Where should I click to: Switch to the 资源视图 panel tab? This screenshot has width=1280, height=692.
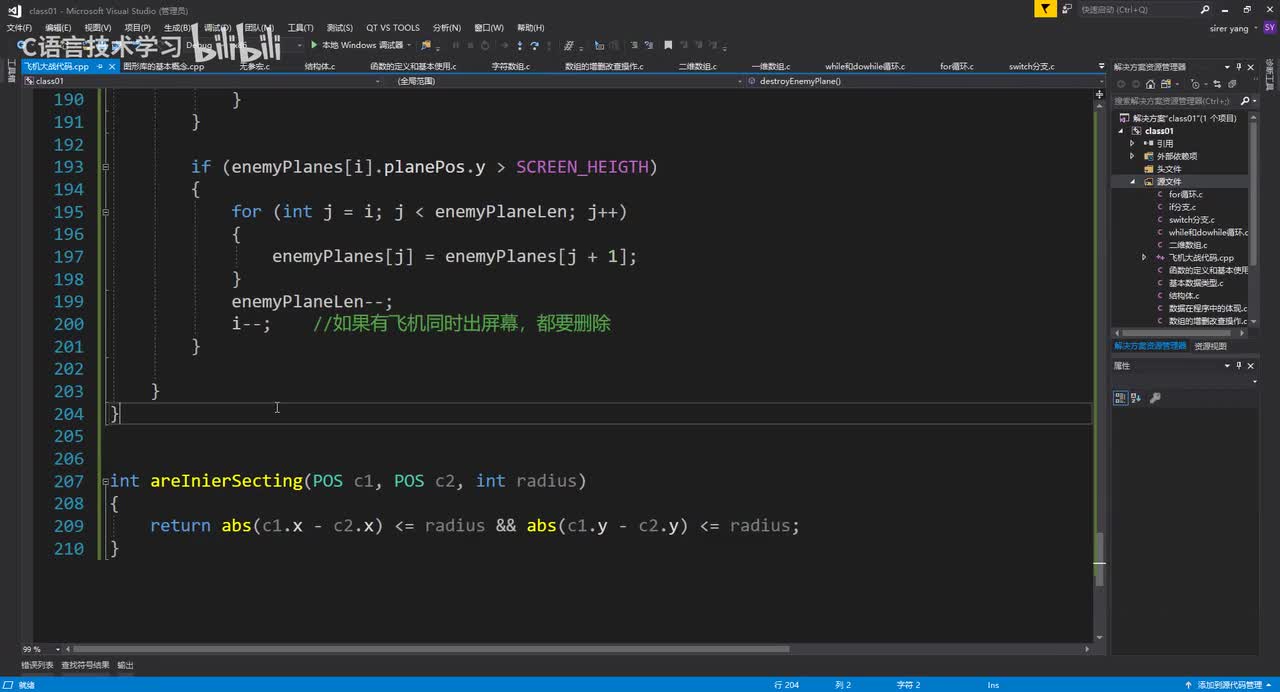pyautogui.click(x=1210, y=346)
